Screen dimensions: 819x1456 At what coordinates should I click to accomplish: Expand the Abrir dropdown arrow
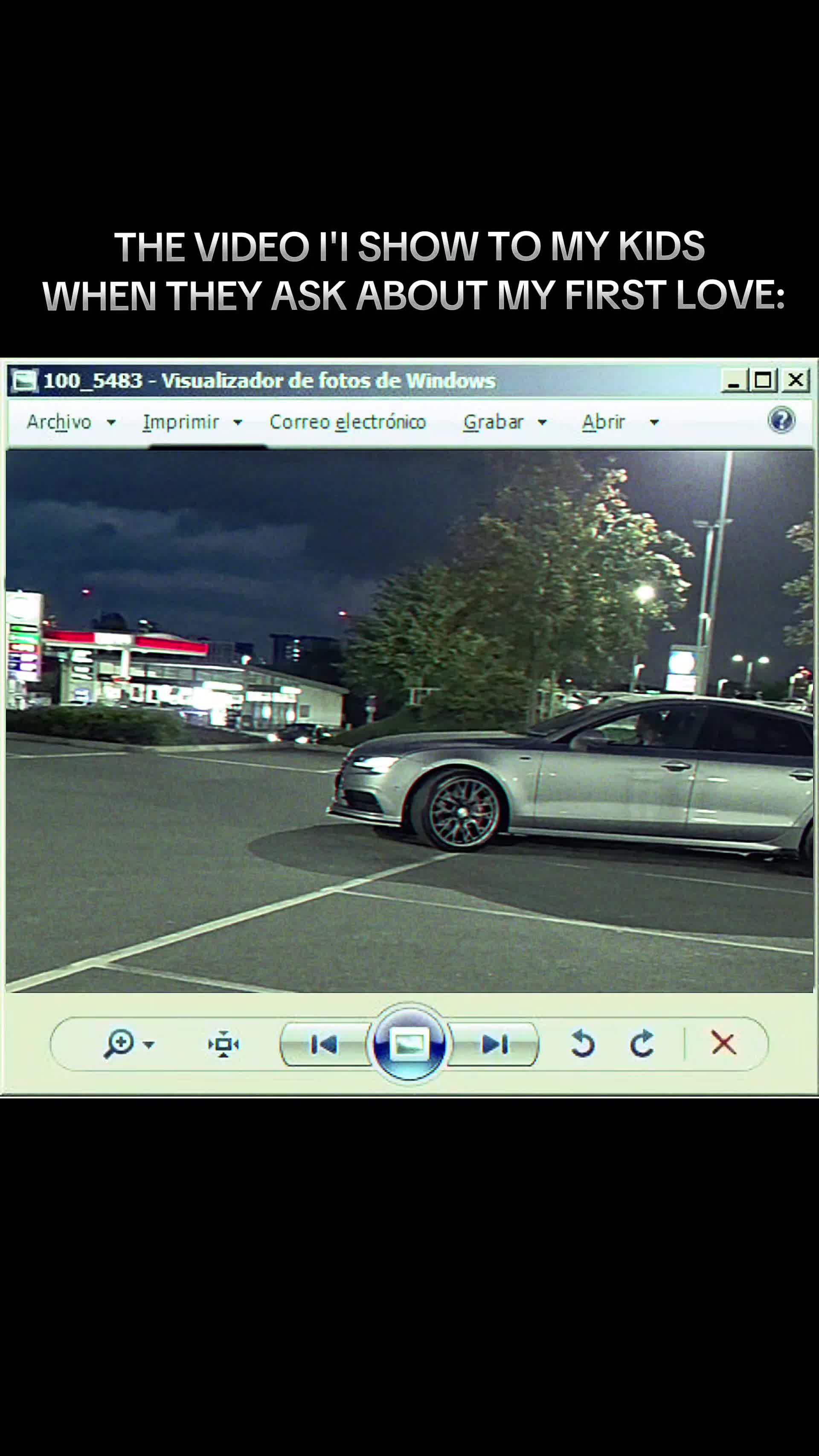coord(654,422)
